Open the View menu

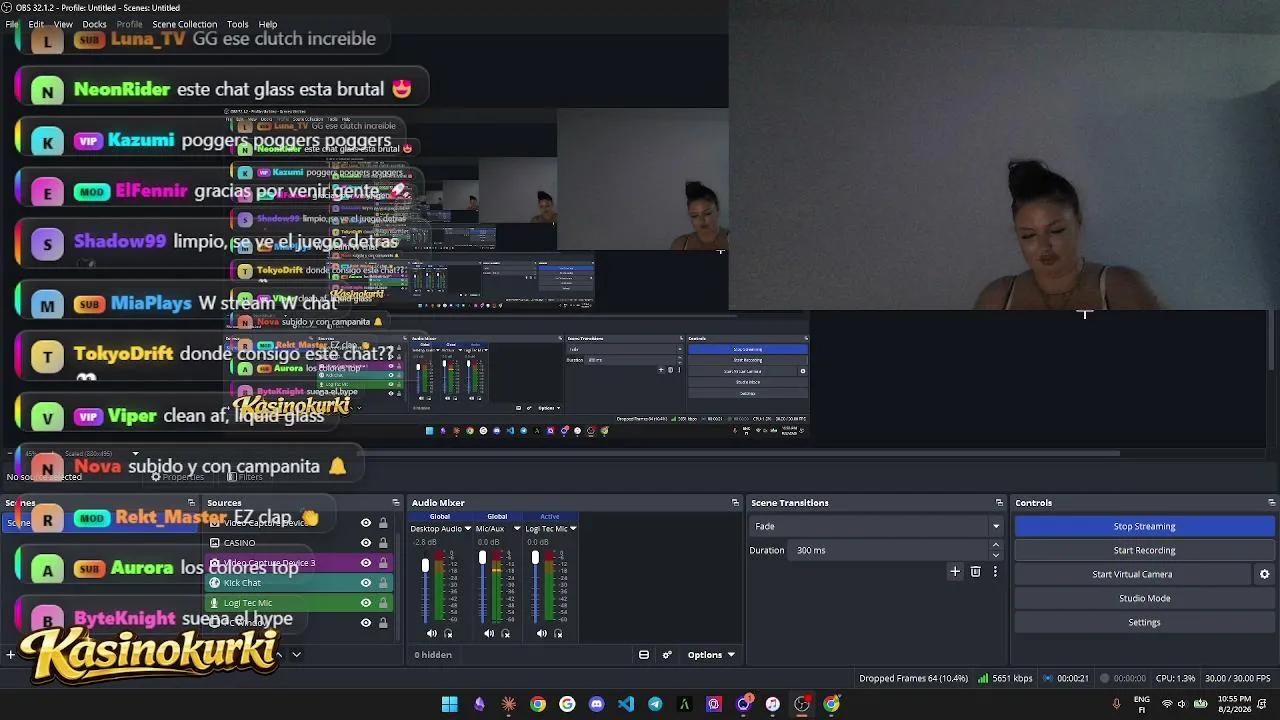click(x=63, y=24)
